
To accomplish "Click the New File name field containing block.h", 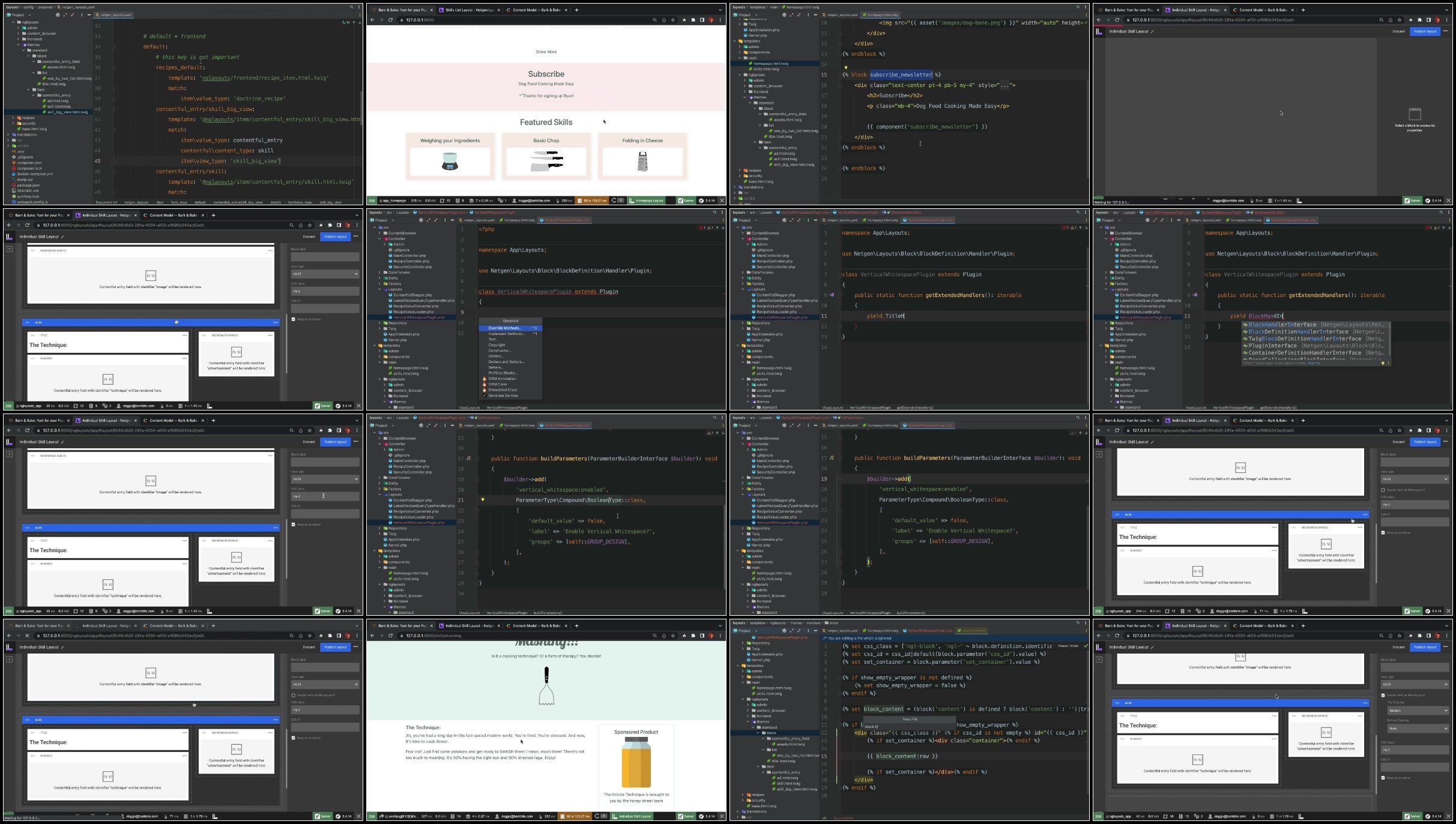I will 909,726.
